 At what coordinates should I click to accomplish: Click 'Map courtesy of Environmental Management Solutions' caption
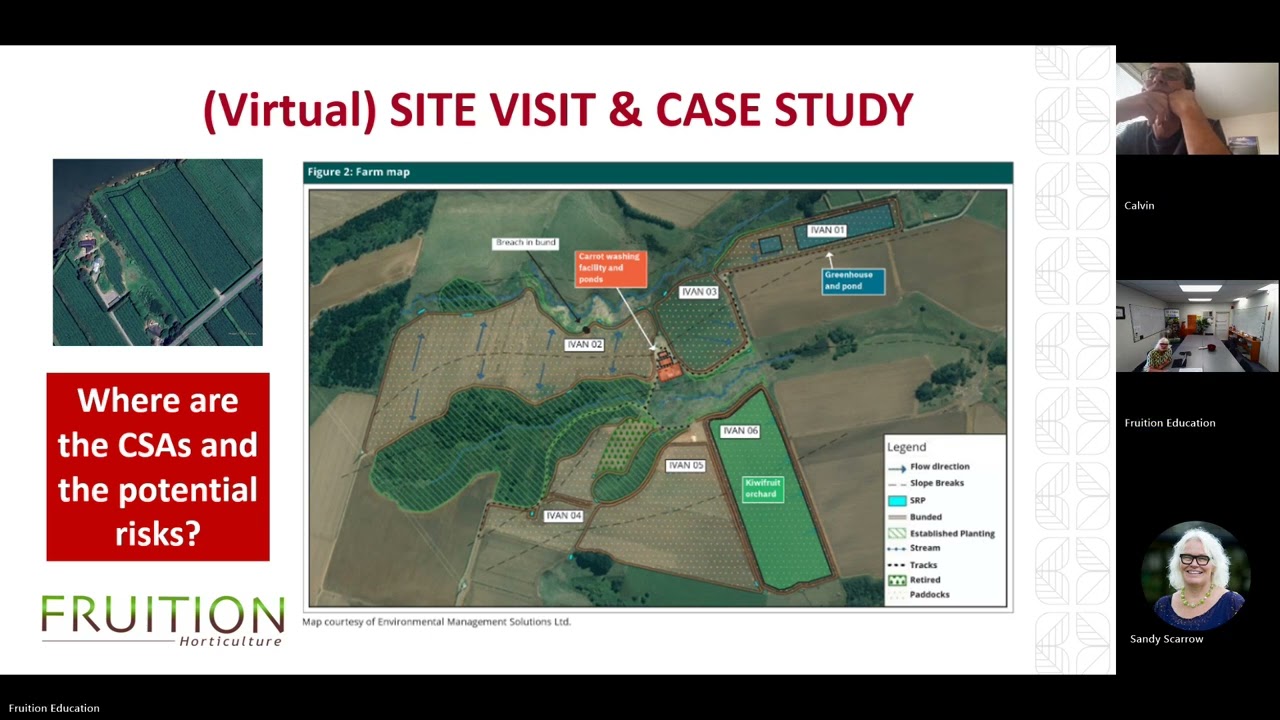(437, 622)
